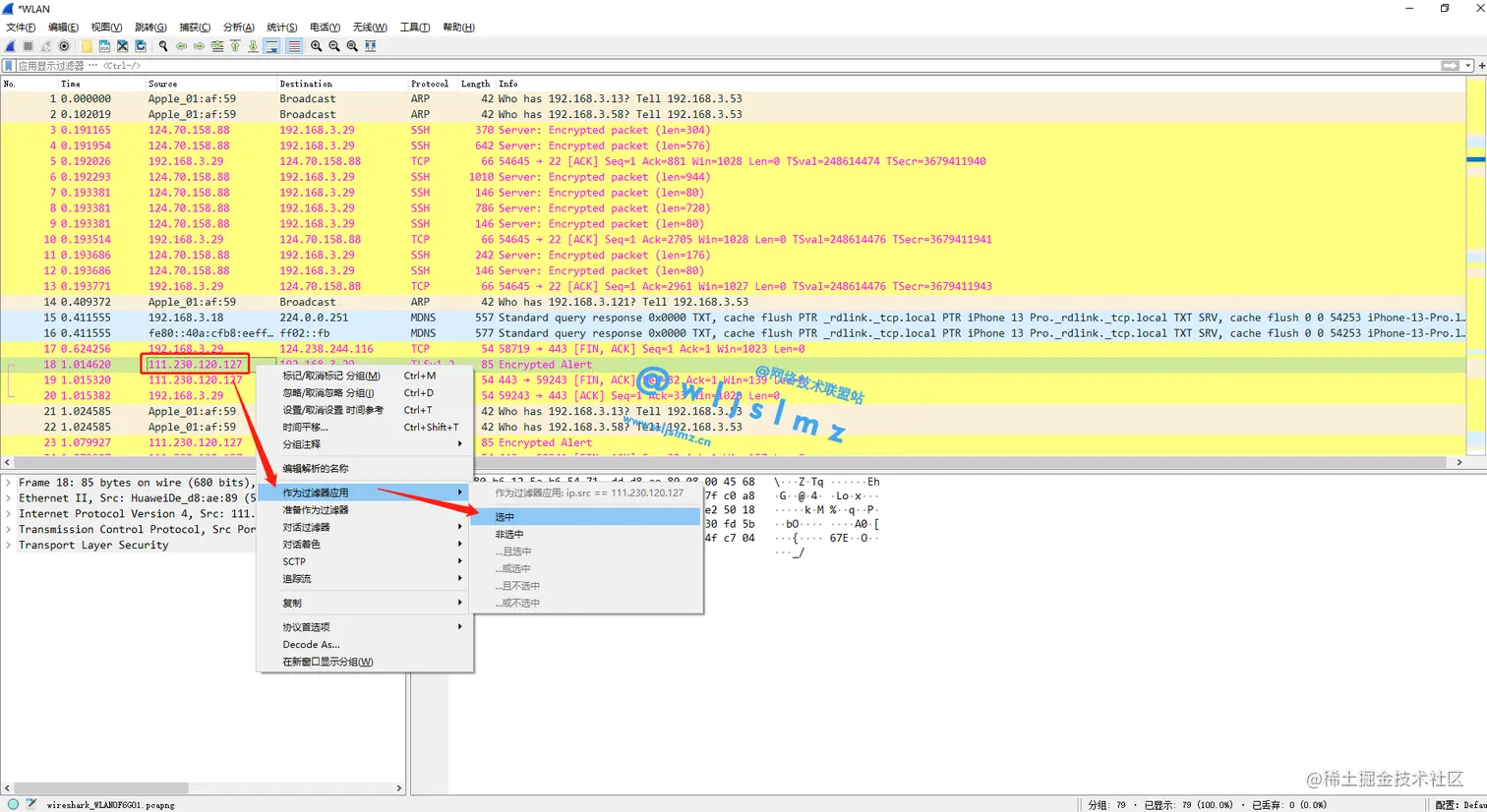Open the 无线(W) menu
This screenshot has width=1487, height=812.
pos(370,28)
